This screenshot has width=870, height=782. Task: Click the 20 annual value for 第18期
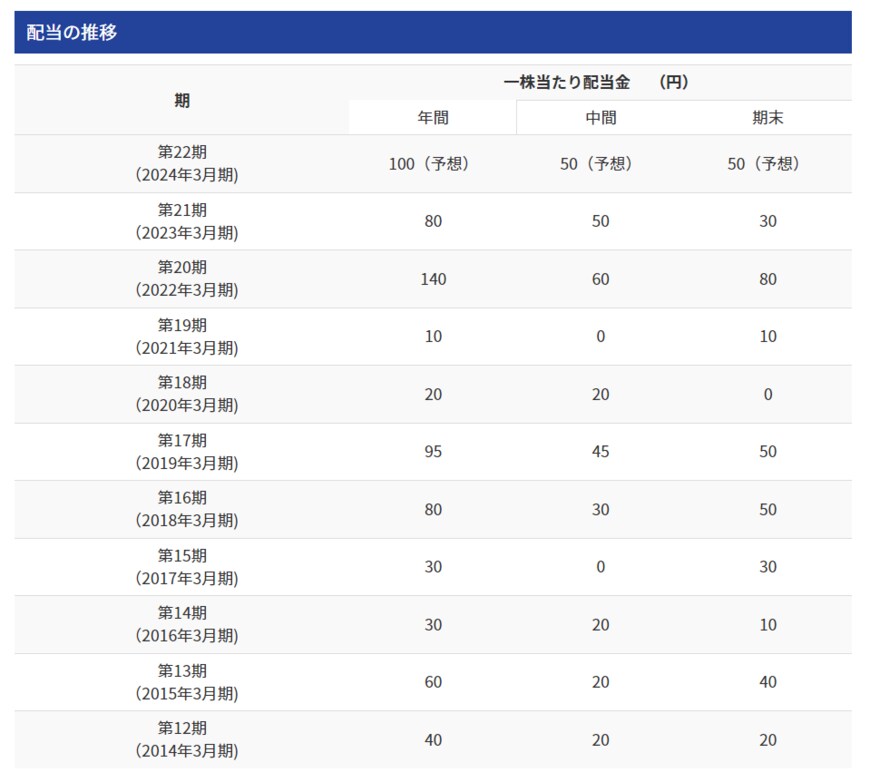432,394
